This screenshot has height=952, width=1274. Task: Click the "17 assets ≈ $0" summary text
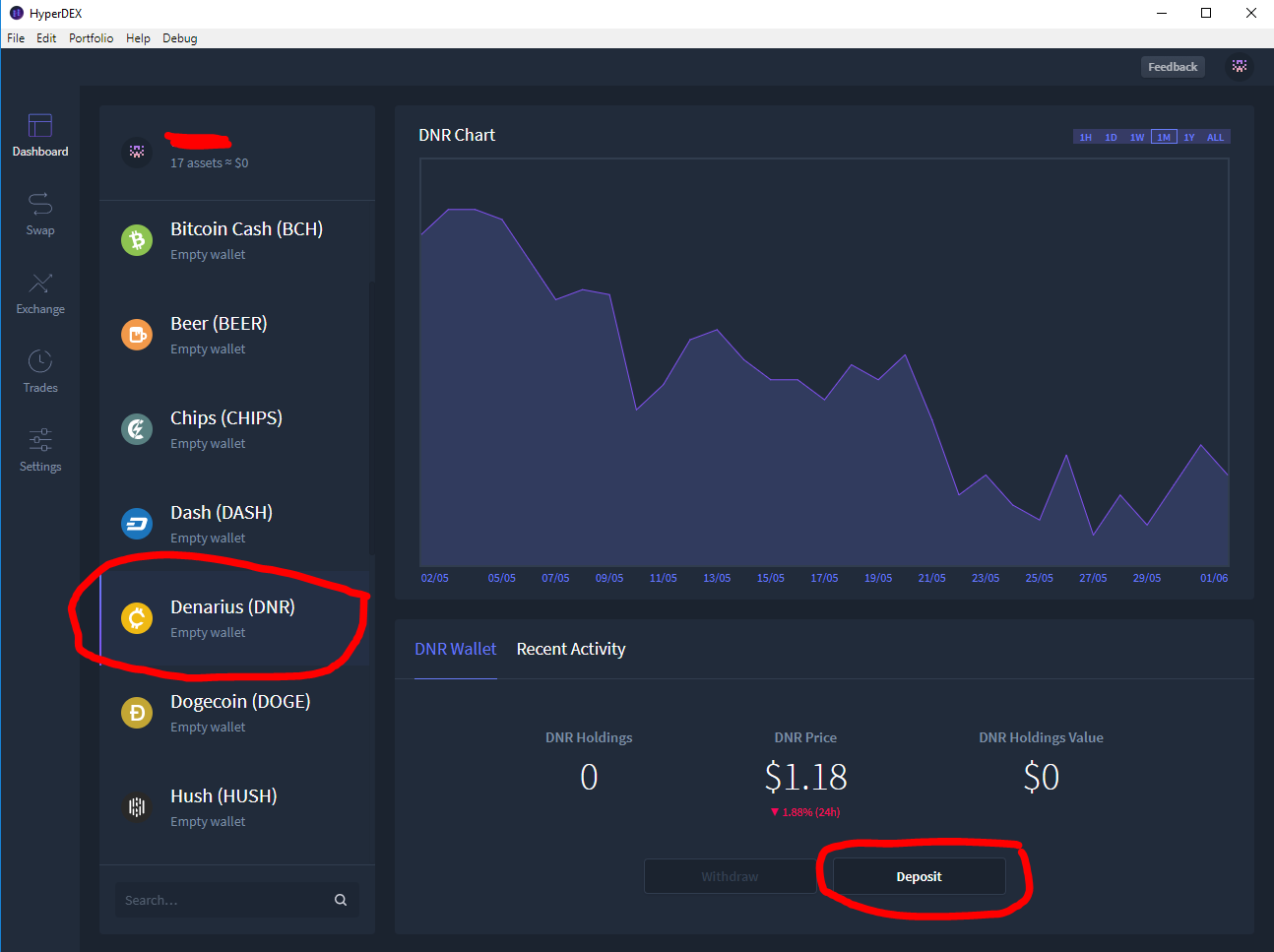point(210,163)
